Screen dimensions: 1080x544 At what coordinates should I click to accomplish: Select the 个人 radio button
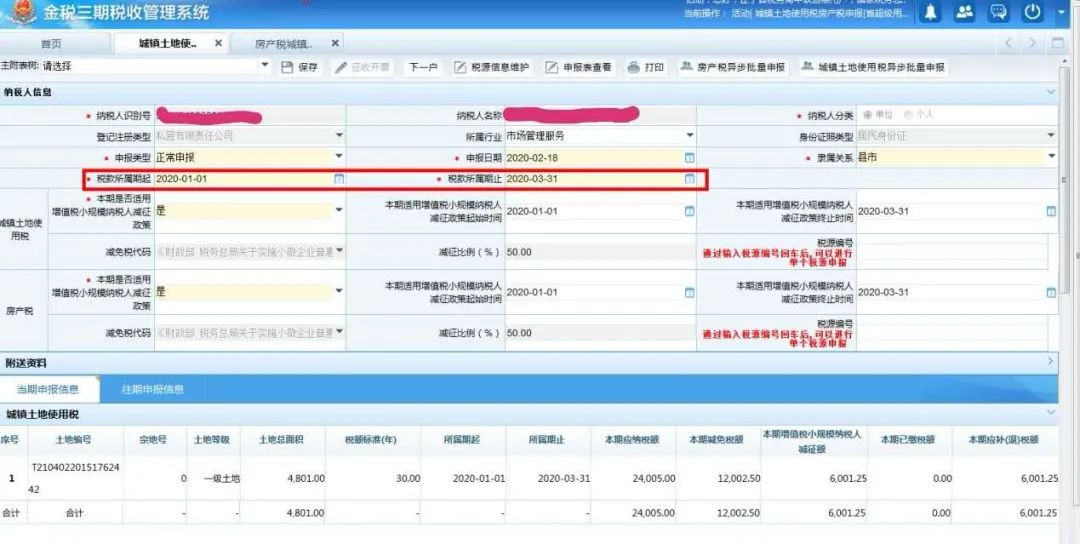pyautogui.click(x=908, y=115)
